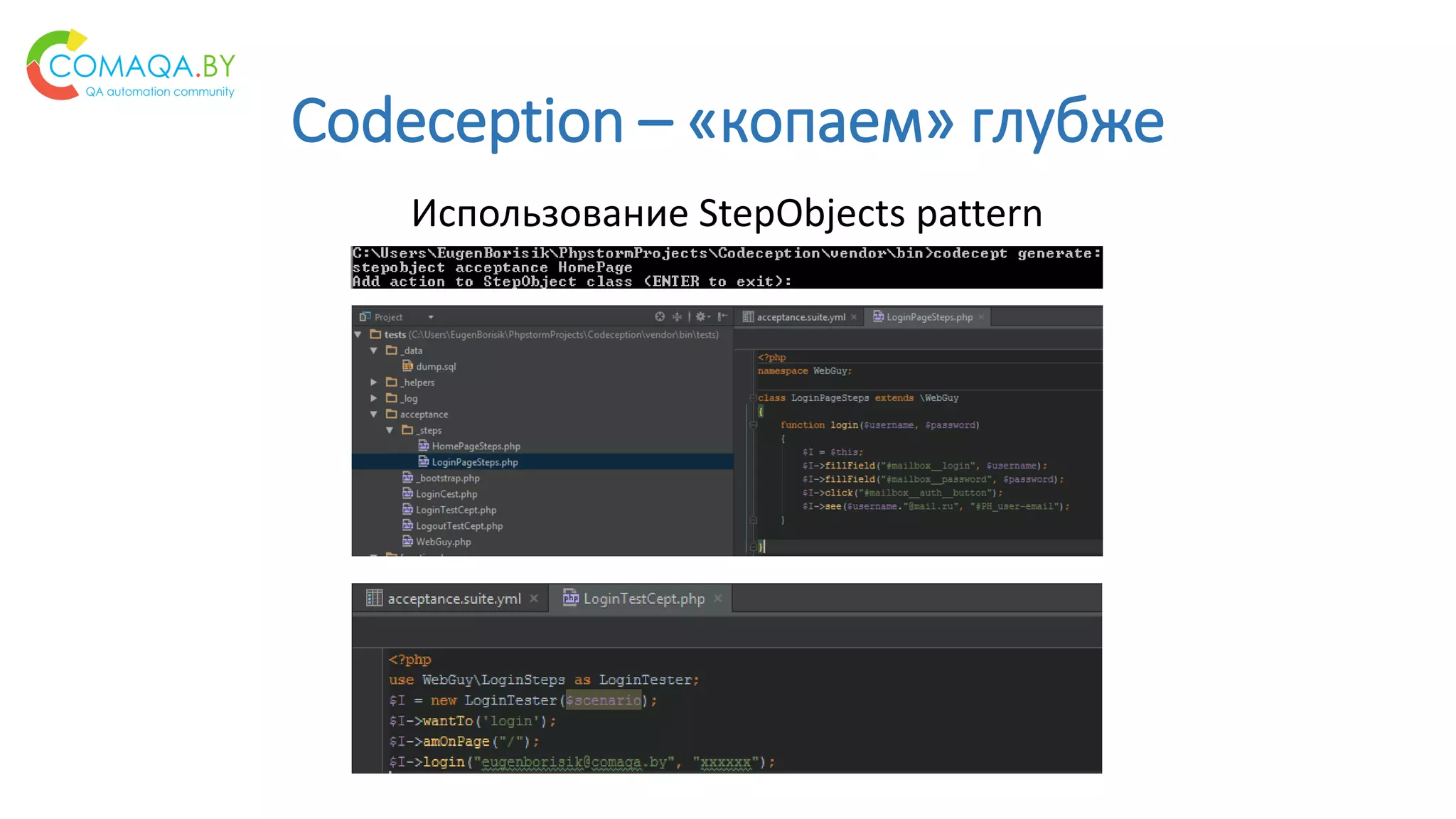This screenshot has height=819, width=1456.
Task: Click the tests root folder icon
Action: 375,334
